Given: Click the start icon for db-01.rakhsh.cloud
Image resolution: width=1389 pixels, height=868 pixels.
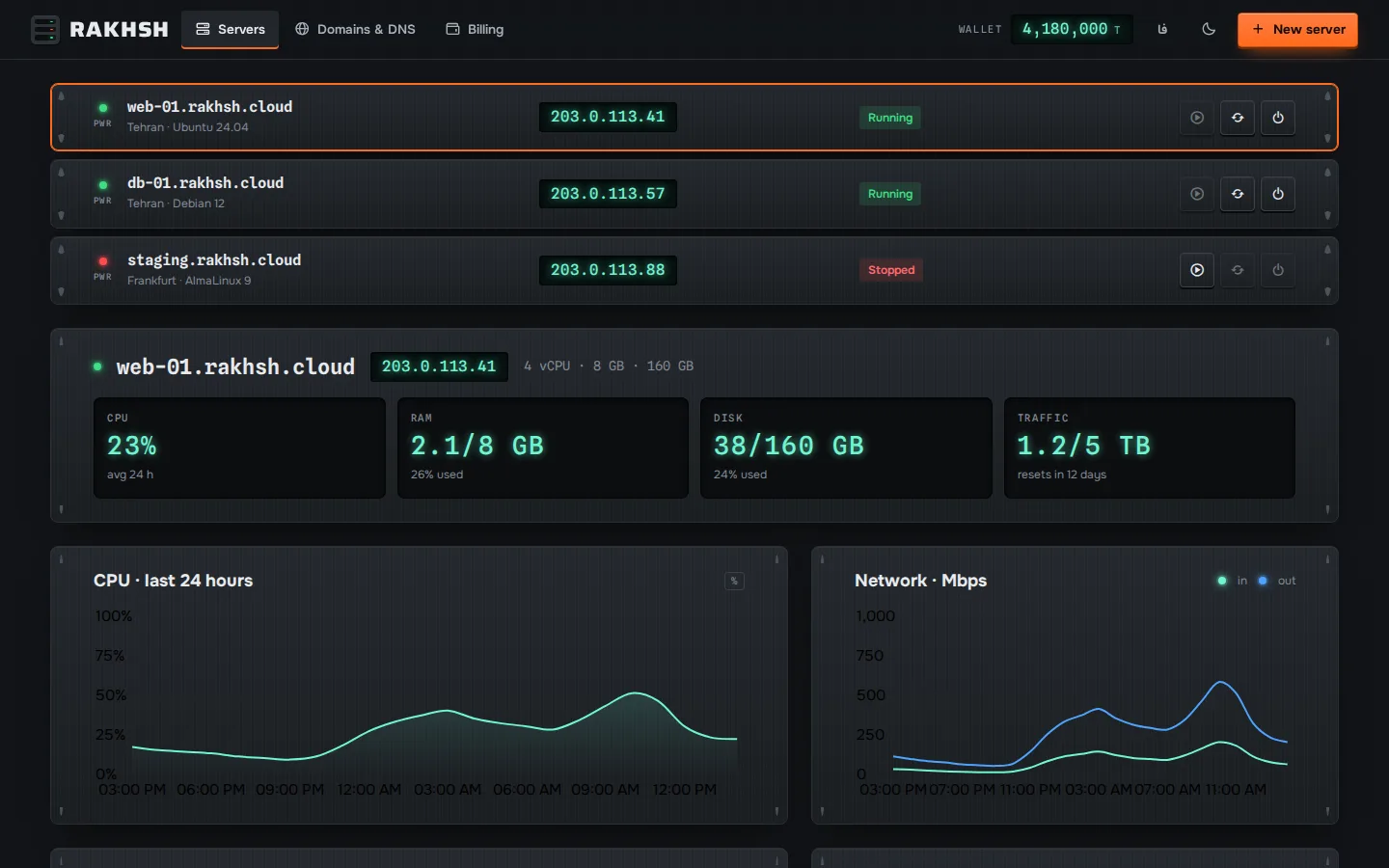Looking at the screenshot, I should click(x=1197, y=194).
